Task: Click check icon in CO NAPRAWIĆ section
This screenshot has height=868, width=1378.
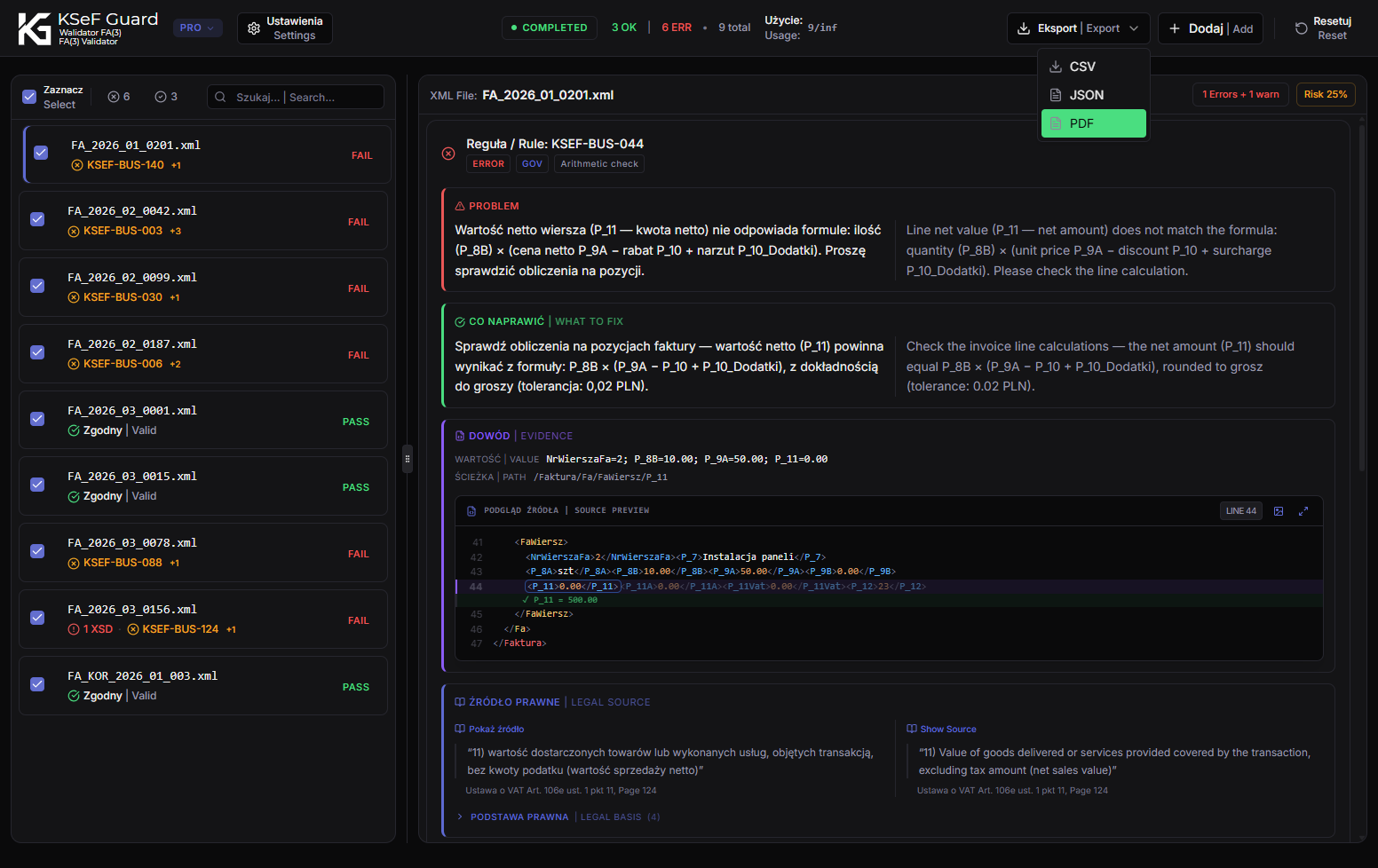Action: pyautogui.click(x=460, y=321)
